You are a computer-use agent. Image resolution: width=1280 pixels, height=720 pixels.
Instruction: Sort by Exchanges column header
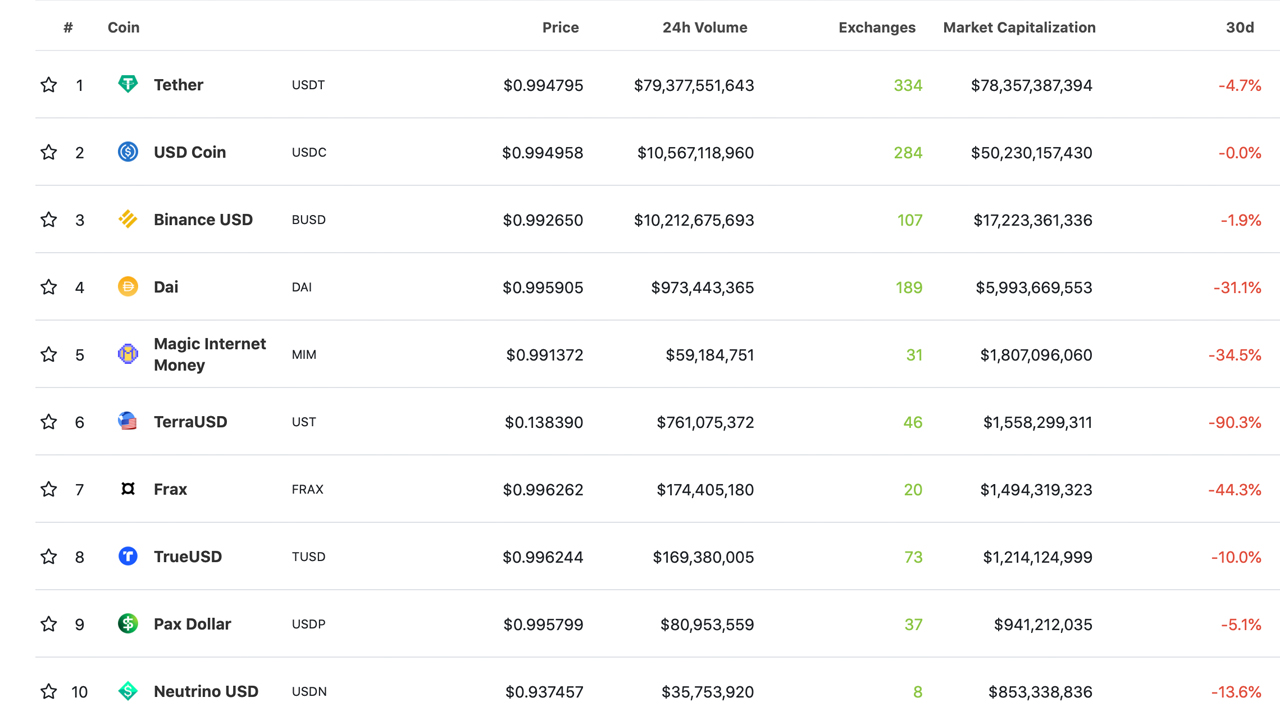(x=877, y=28)
